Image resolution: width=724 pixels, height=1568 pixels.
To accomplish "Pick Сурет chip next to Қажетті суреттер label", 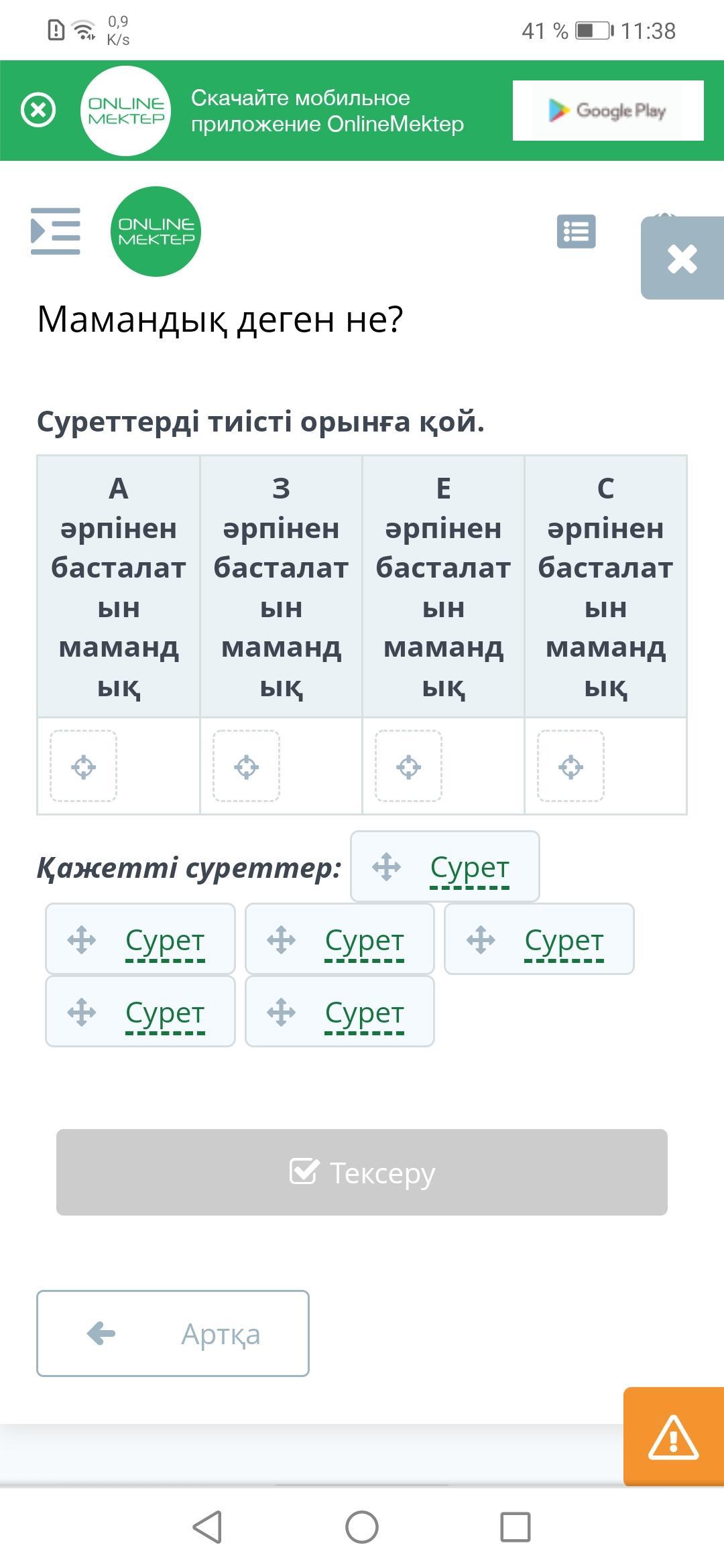I will [x=445, y=866].
